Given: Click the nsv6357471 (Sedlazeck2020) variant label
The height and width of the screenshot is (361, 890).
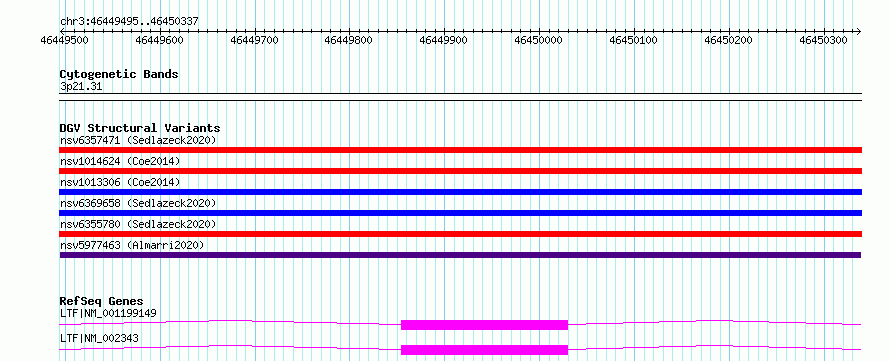Looking at the screenshot, I should (138, 140).
